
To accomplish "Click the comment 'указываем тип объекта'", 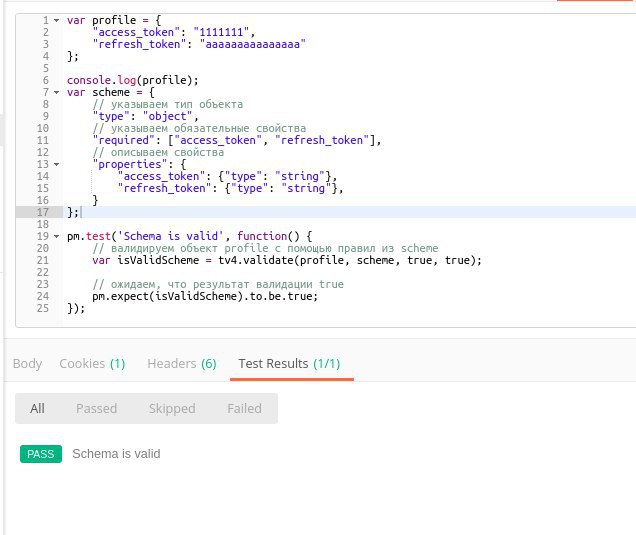I will pos(168,104).
